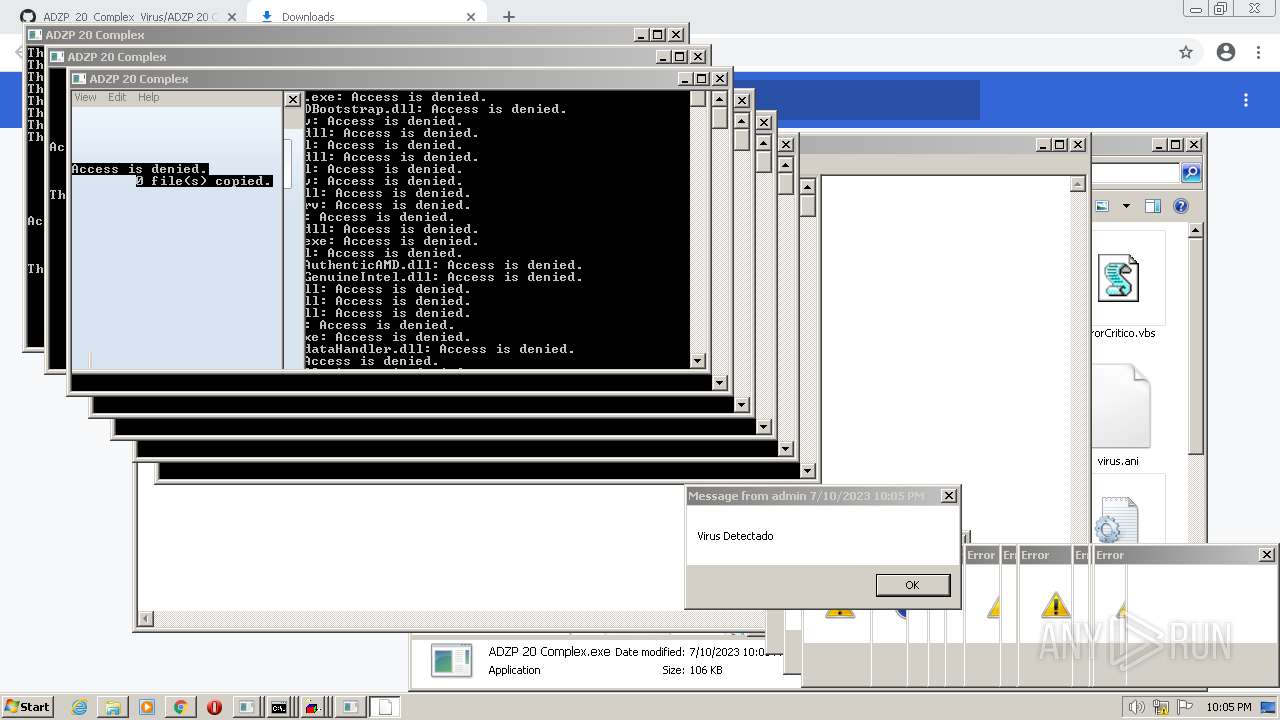Click the backmost ADZP 20 Complex window title icon
Viewport: 1280px width, 720px height.
point(34,35)
